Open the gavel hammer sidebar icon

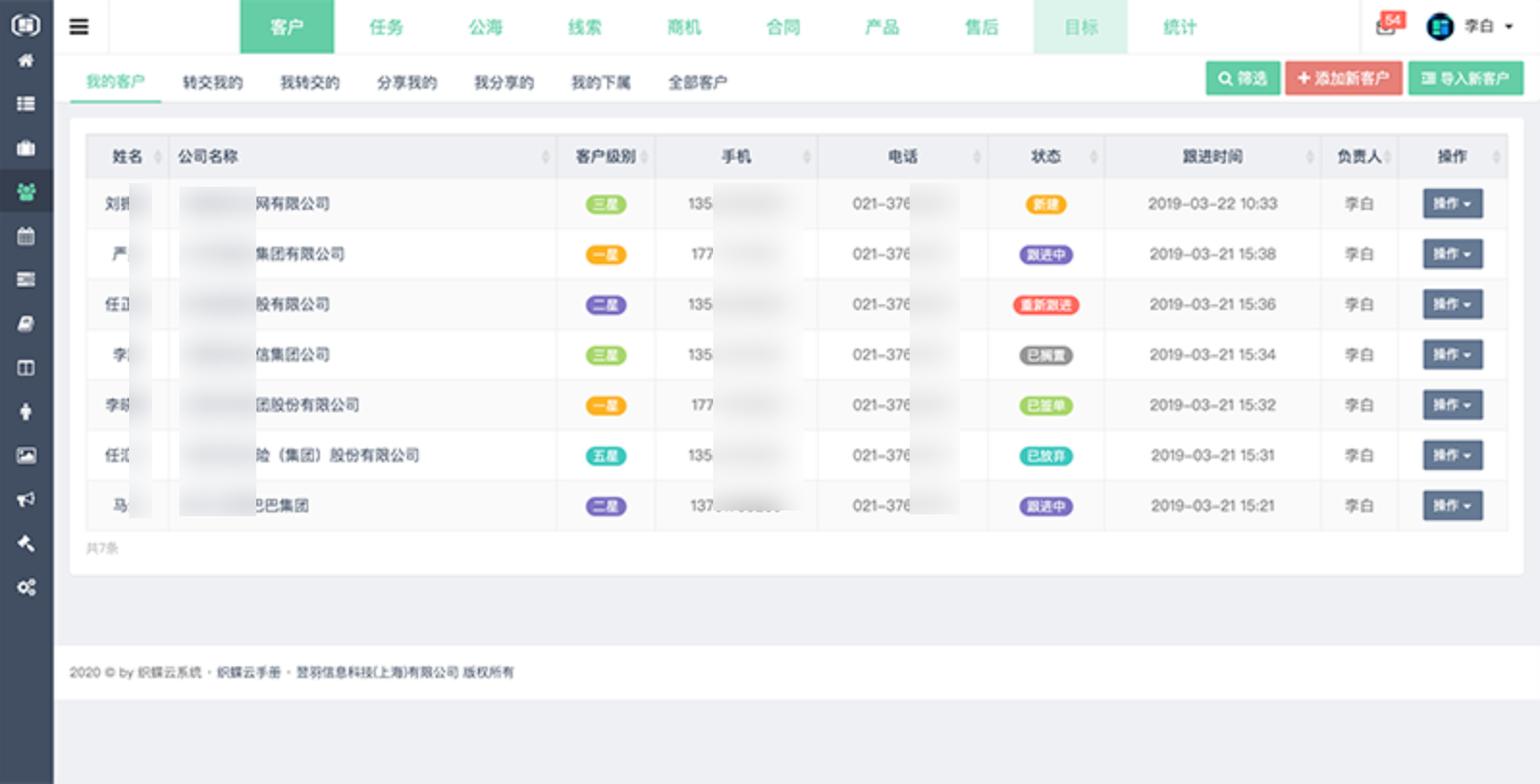26,543
